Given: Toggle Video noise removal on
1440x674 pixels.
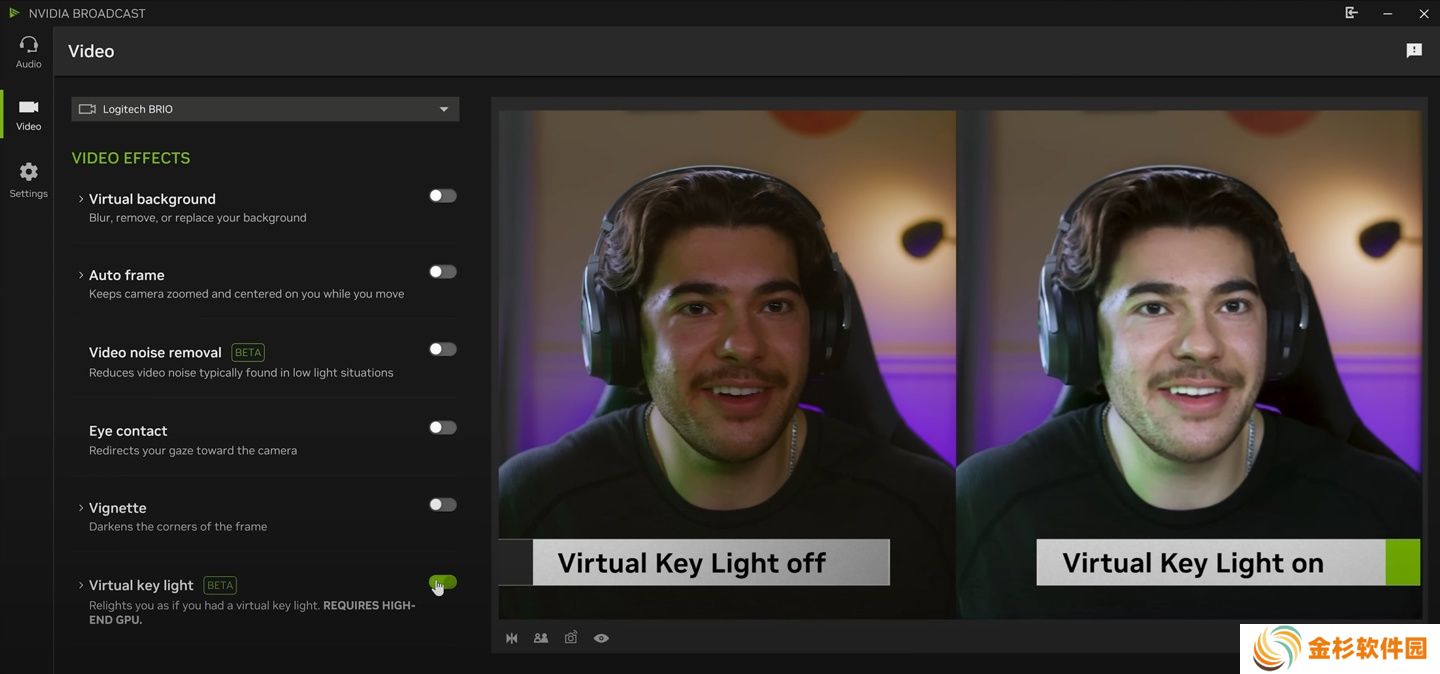Looking at the screenshot, I should click(x=443, y=349).
